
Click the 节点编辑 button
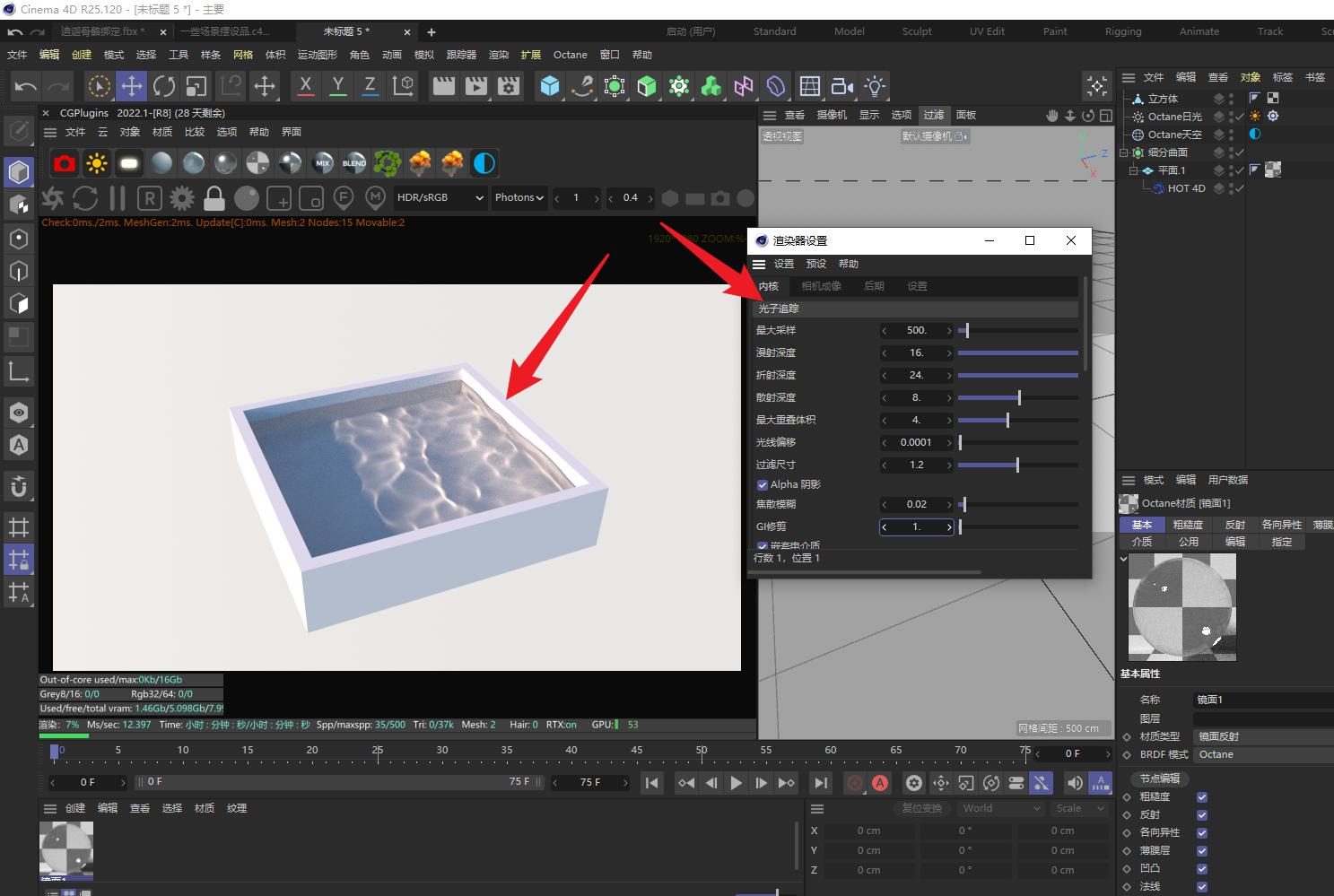pos(1159,779)
